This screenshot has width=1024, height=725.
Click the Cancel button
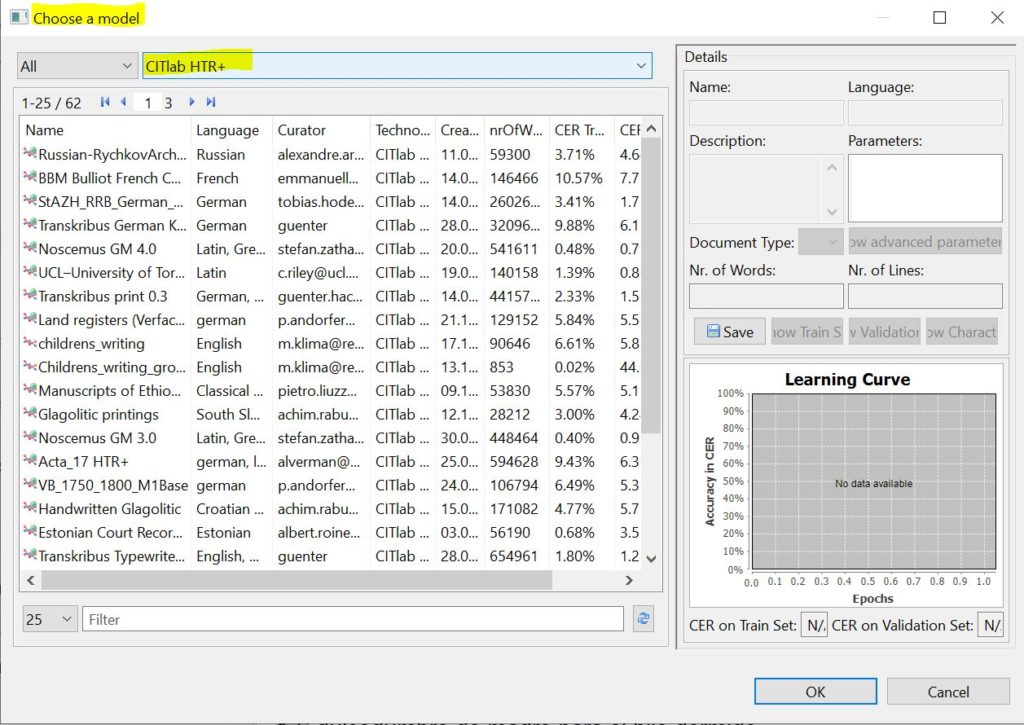(948, 691)
